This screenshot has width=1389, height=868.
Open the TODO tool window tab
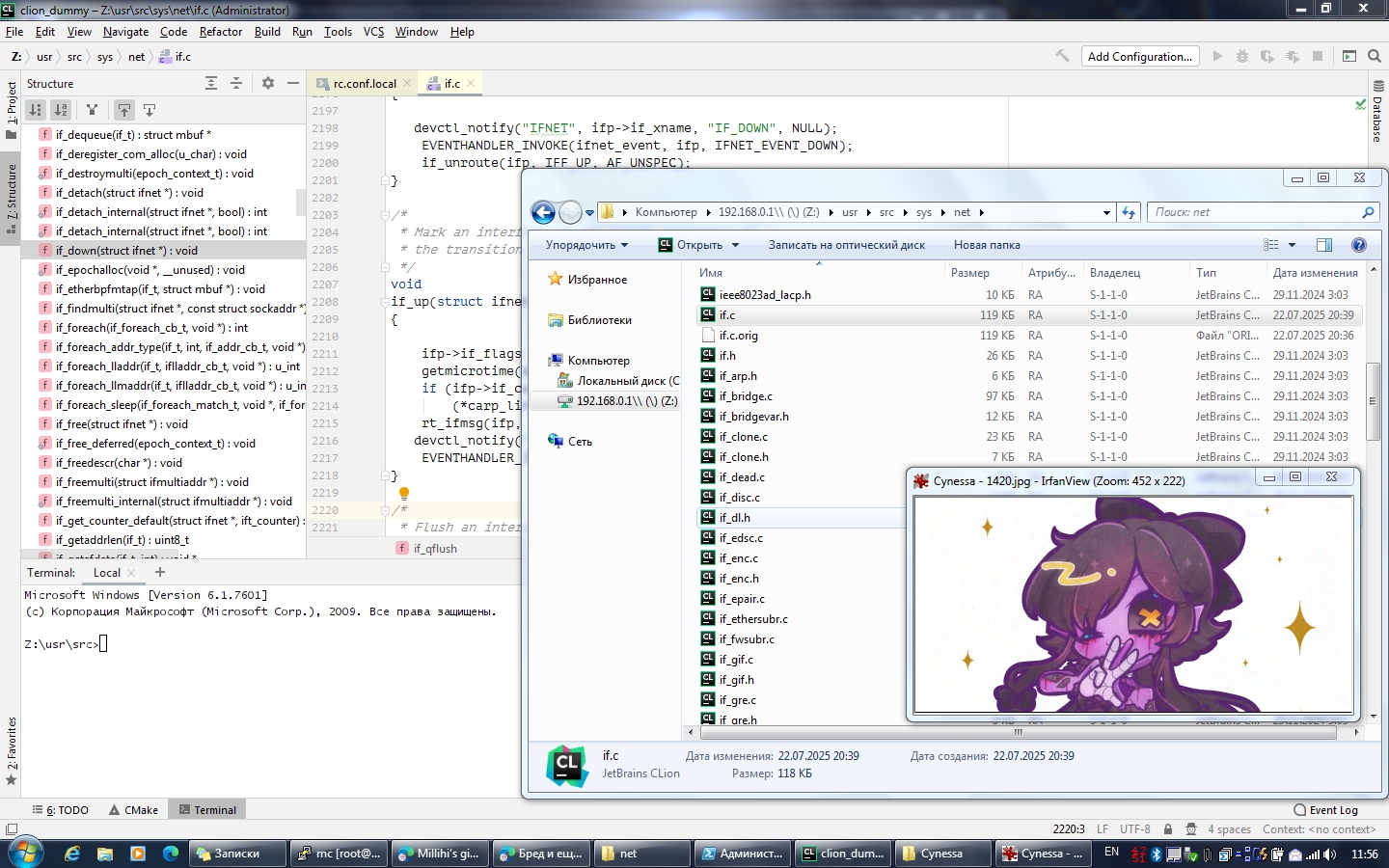click(60, 810)
